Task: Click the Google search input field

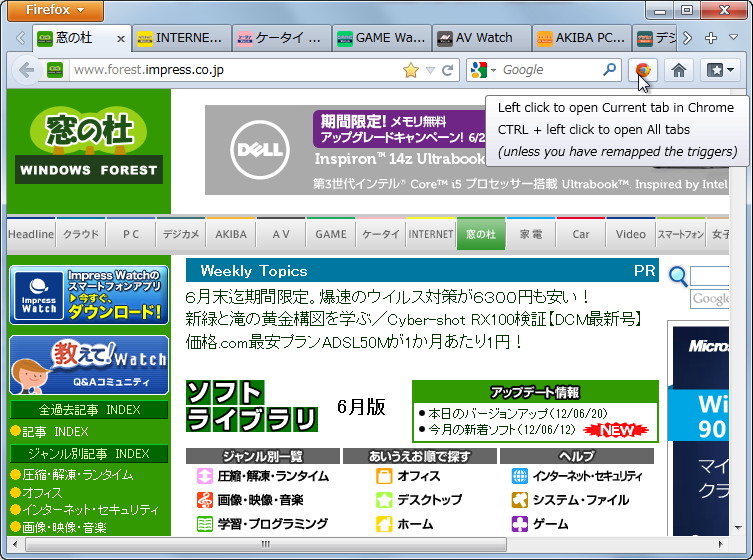Action: 550,70
